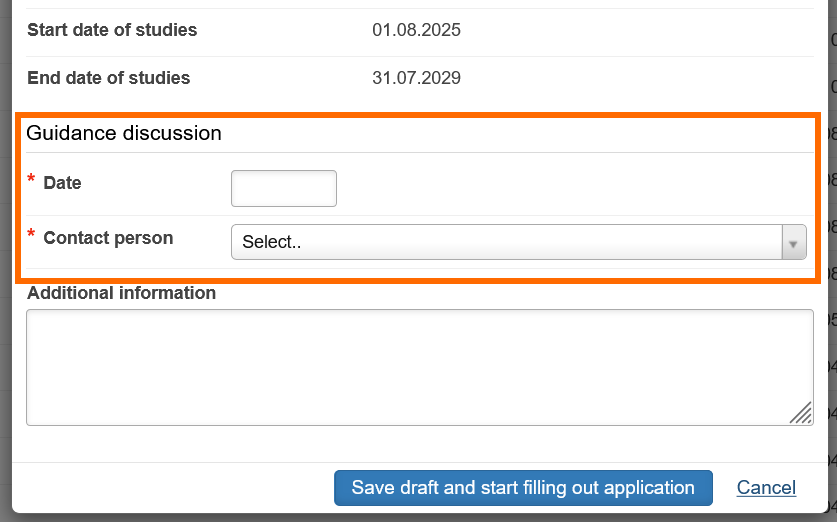Click empty footer space left of Save draft button
The width and height of the screenshot is (837, 522).
[170, 488]
